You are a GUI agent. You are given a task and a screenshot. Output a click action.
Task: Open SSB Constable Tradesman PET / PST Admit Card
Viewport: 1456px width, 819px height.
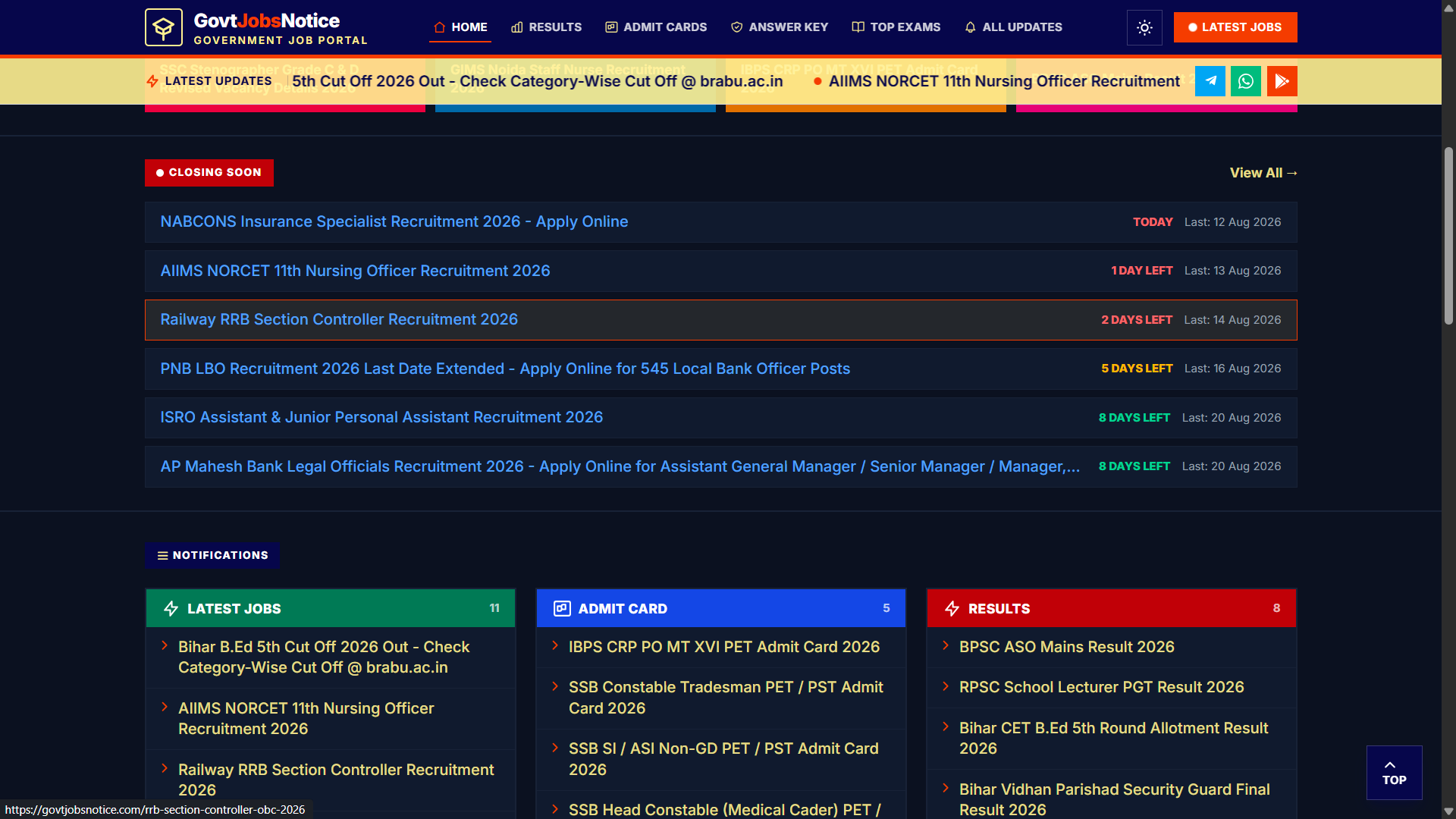[726, 698]
